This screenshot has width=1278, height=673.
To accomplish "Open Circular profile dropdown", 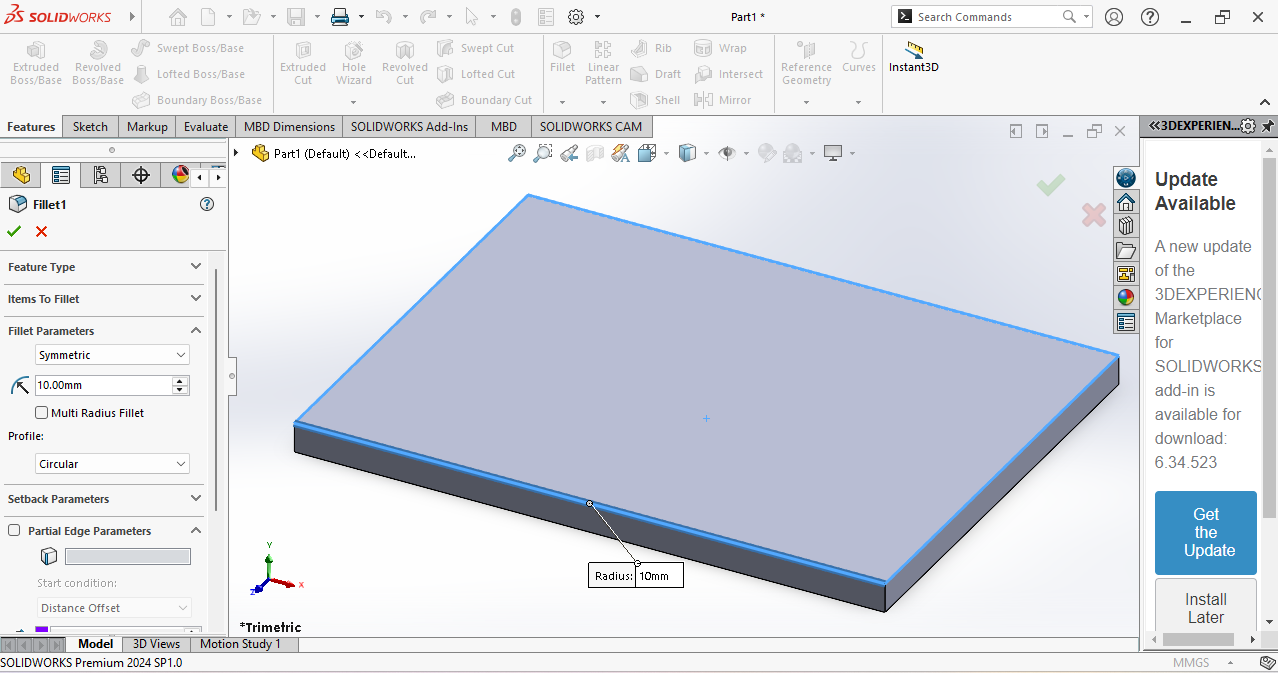I will (x=112, y=464).
